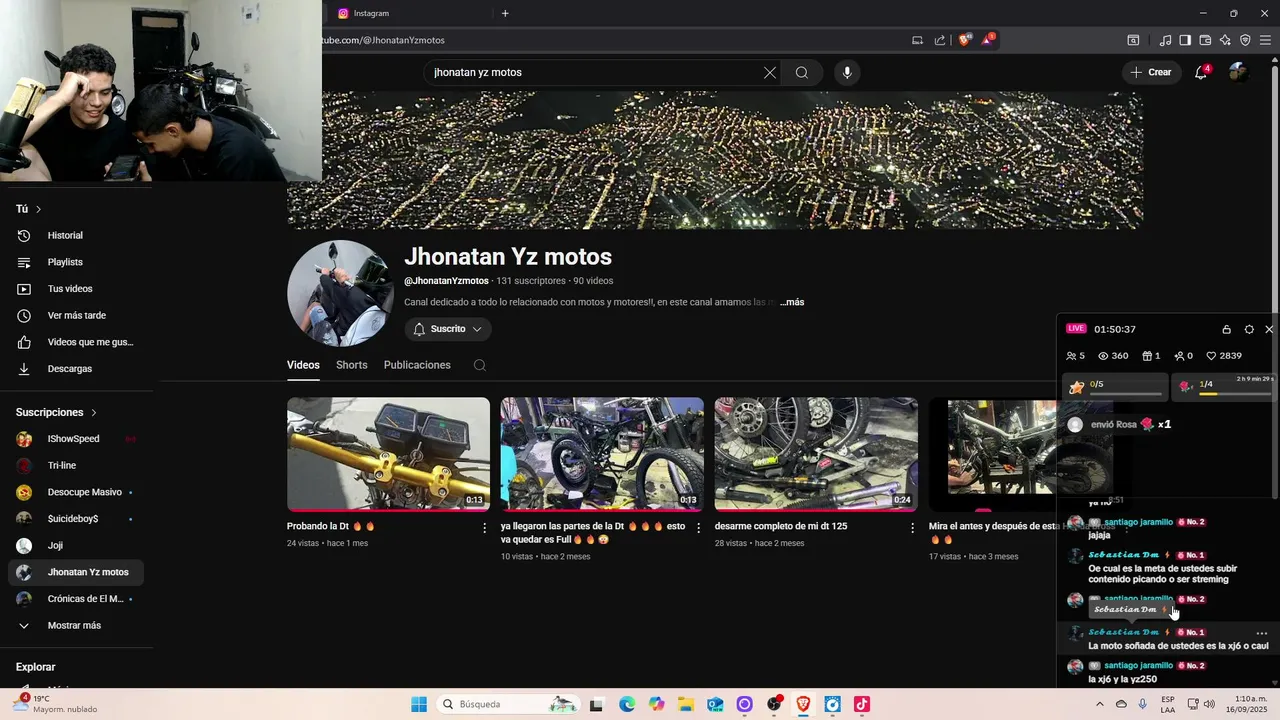Open the Brave hamburger menu
This screenshot has height=720, width=1280.
click(x=1265, y=40)
